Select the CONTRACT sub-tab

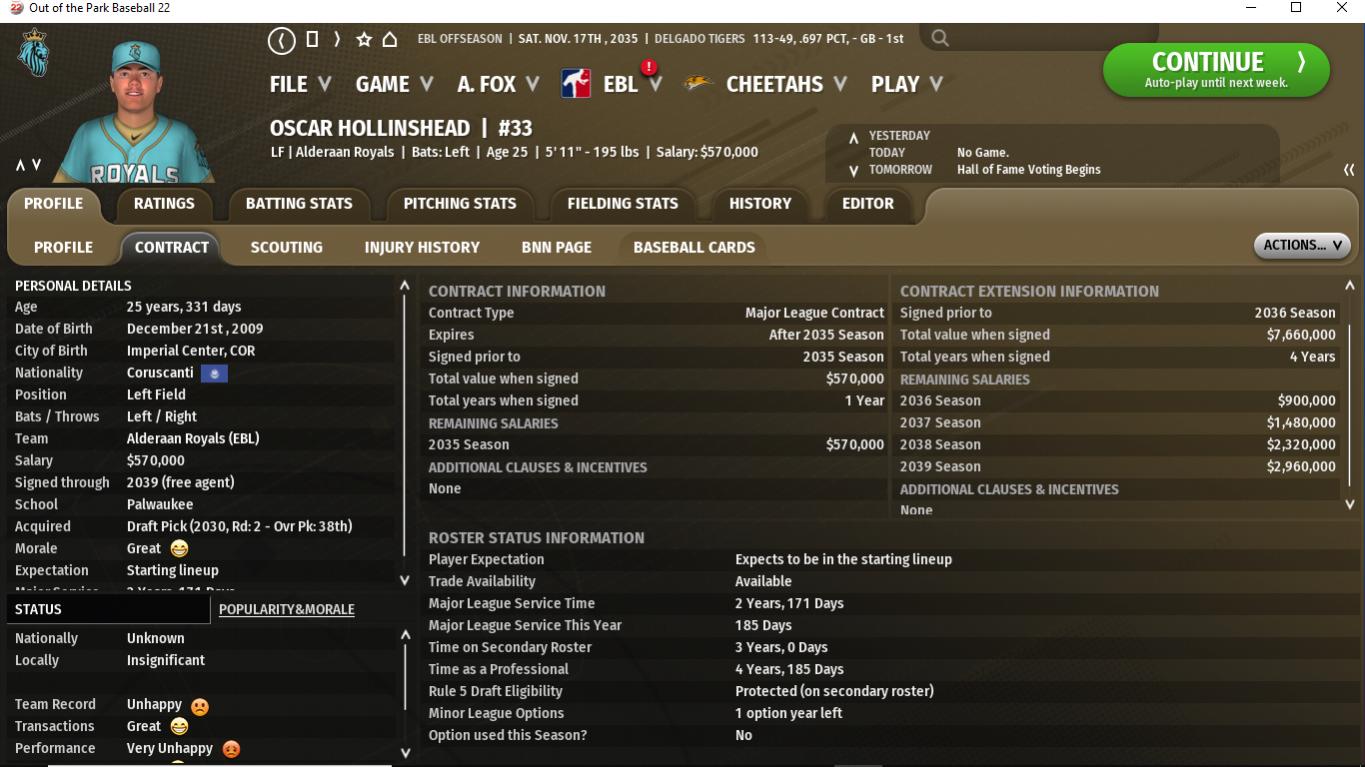point(172,247)
